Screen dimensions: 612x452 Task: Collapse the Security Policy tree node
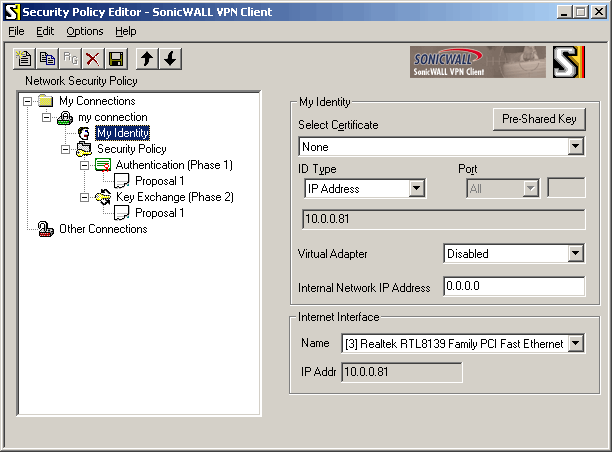tap(66, 149)
